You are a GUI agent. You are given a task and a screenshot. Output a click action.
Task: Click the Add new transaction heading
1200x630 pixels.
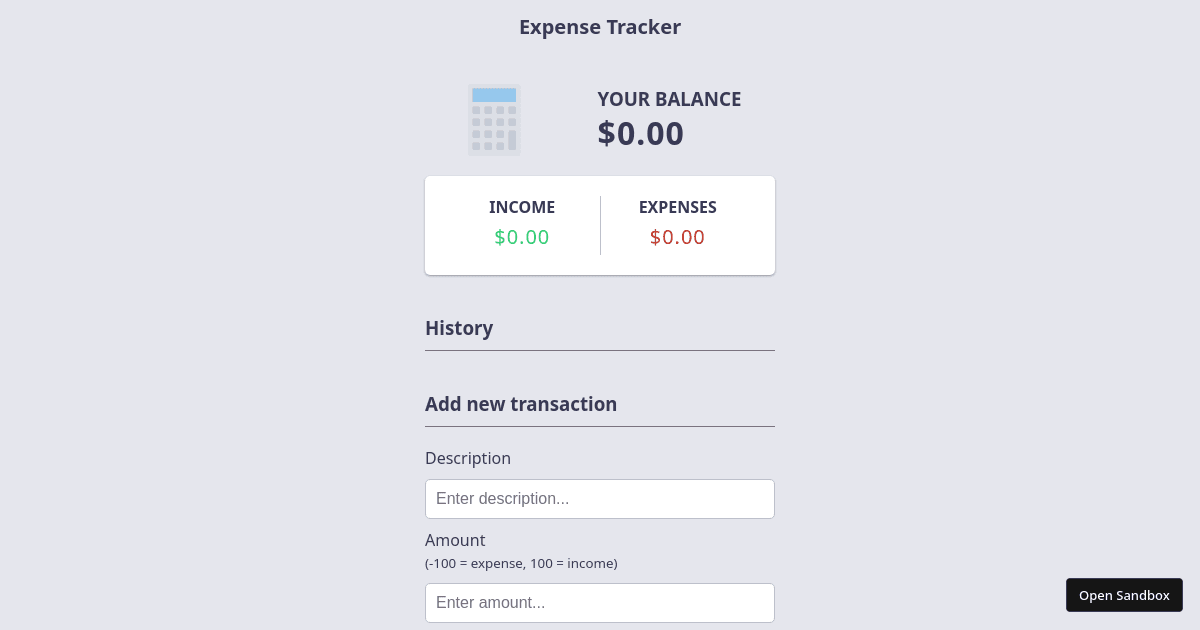521,404
